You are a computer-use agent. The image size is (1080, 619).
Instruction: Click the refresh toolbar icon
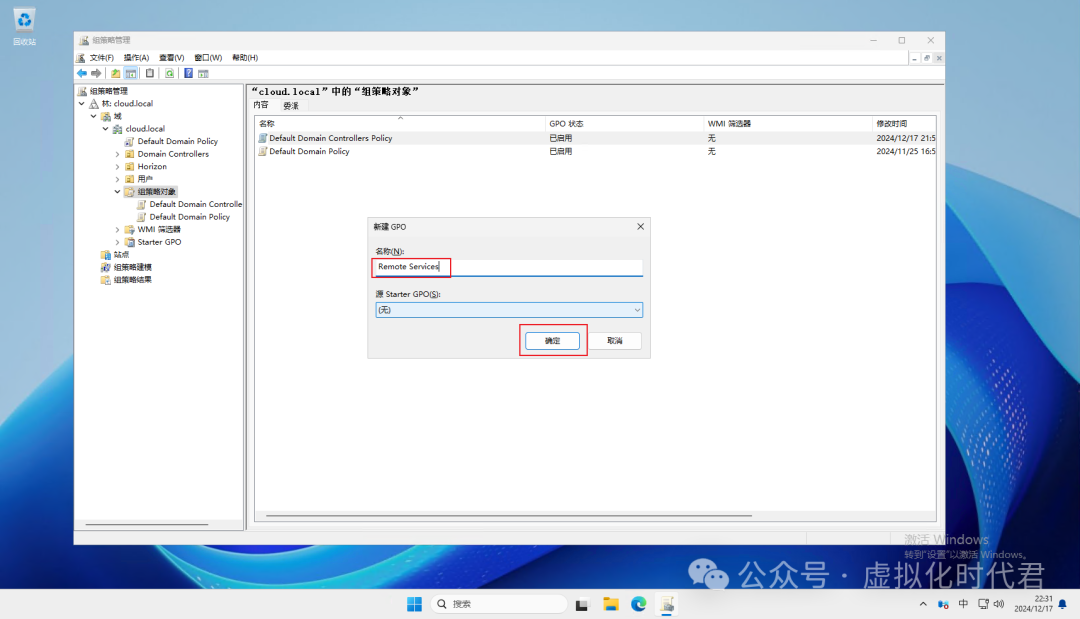tap(169, 73)
